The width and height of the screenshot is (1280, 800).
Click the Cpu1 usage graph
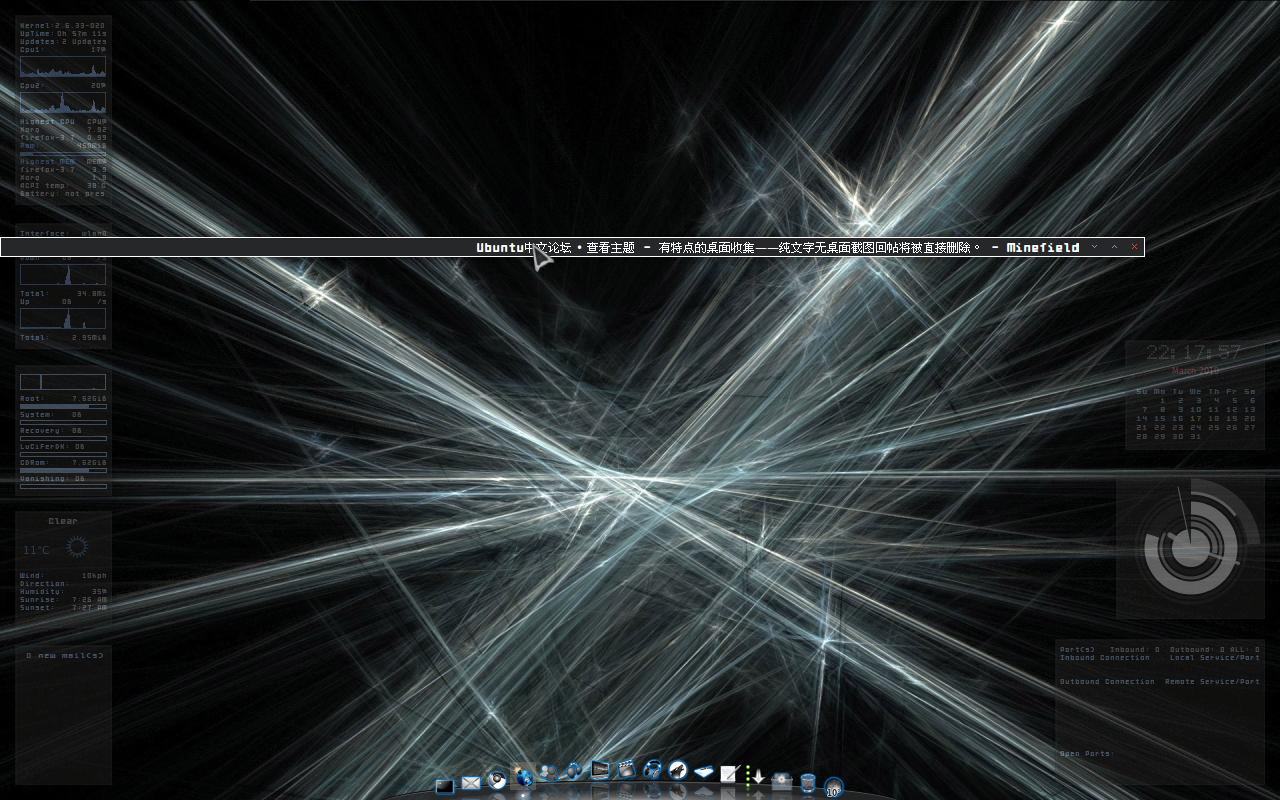62,66
